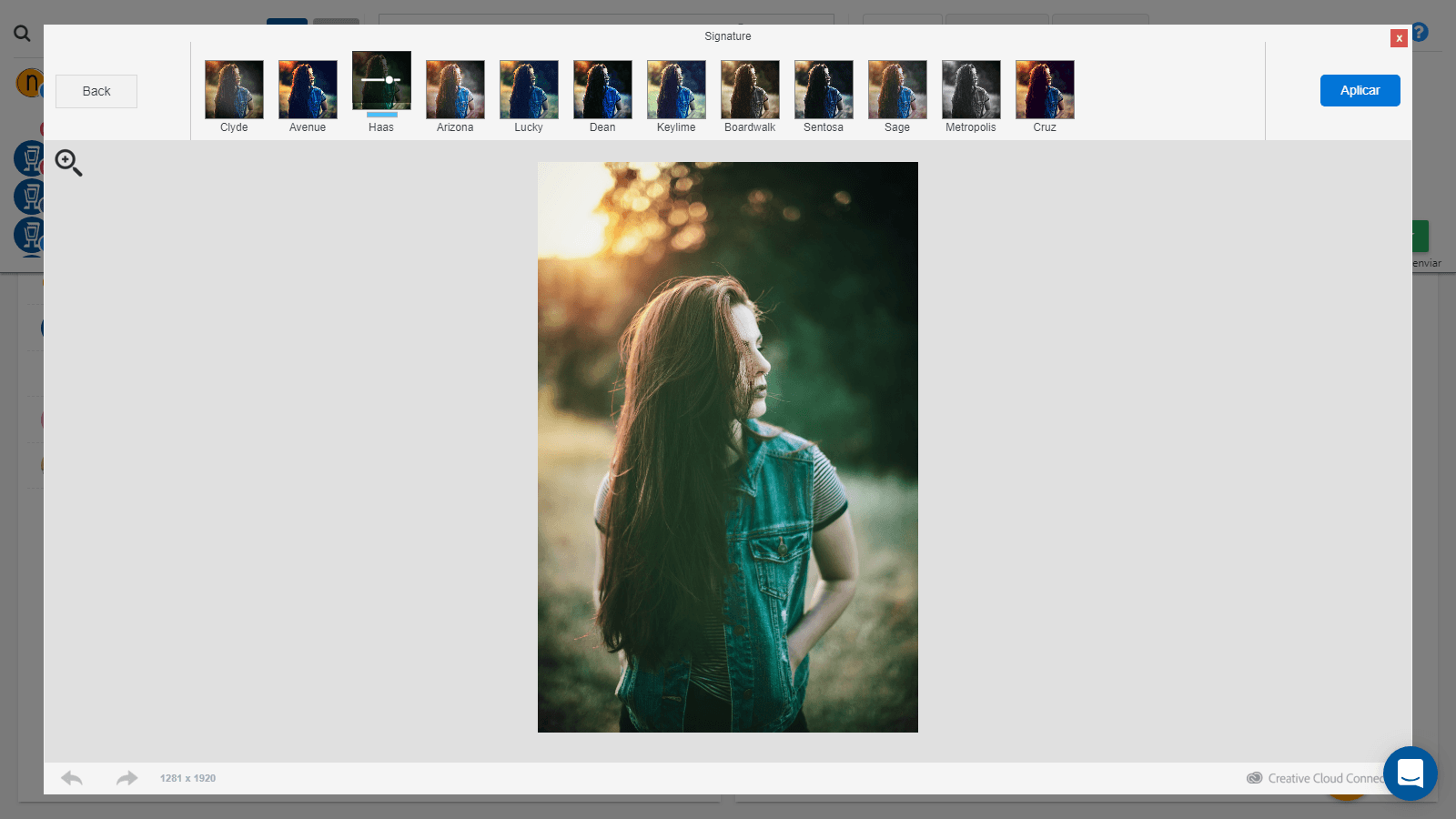The width and height of the screenshot is (1456, 819).
Task: Click the zoom magnifier icon
Action: click(68, 163)
